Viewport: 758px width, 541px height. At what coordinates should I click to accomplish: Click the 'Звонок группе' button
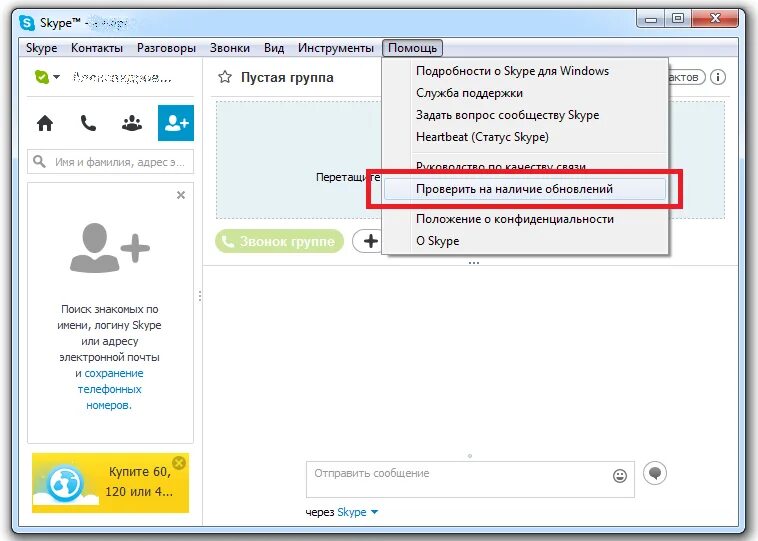279,241
